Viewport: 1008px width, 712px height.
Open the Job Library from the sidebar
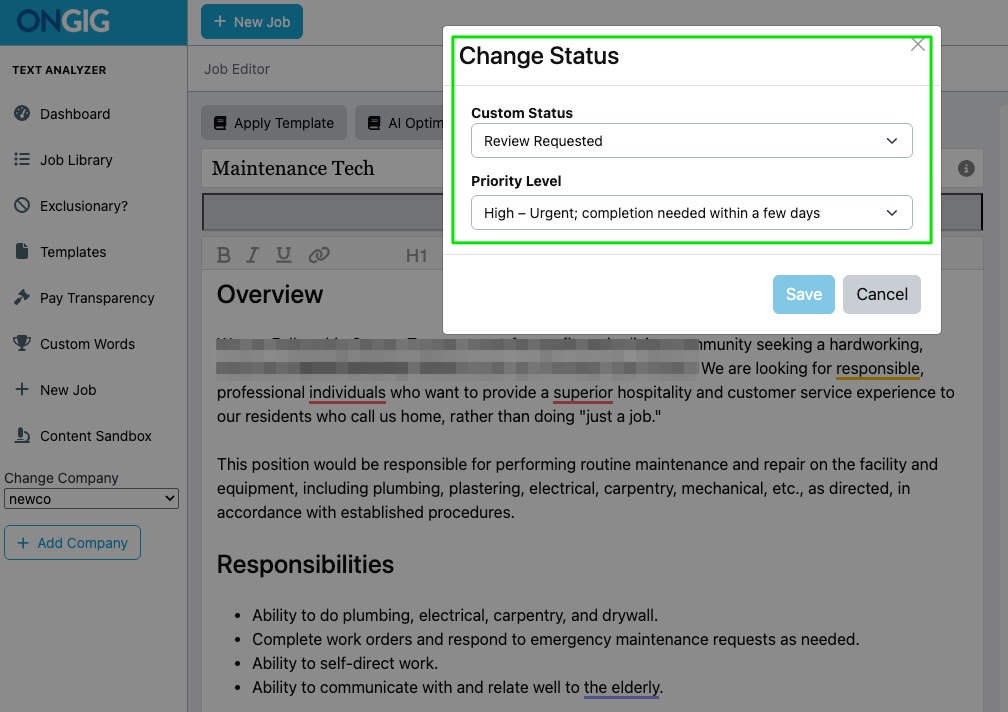tap(22, 159)
